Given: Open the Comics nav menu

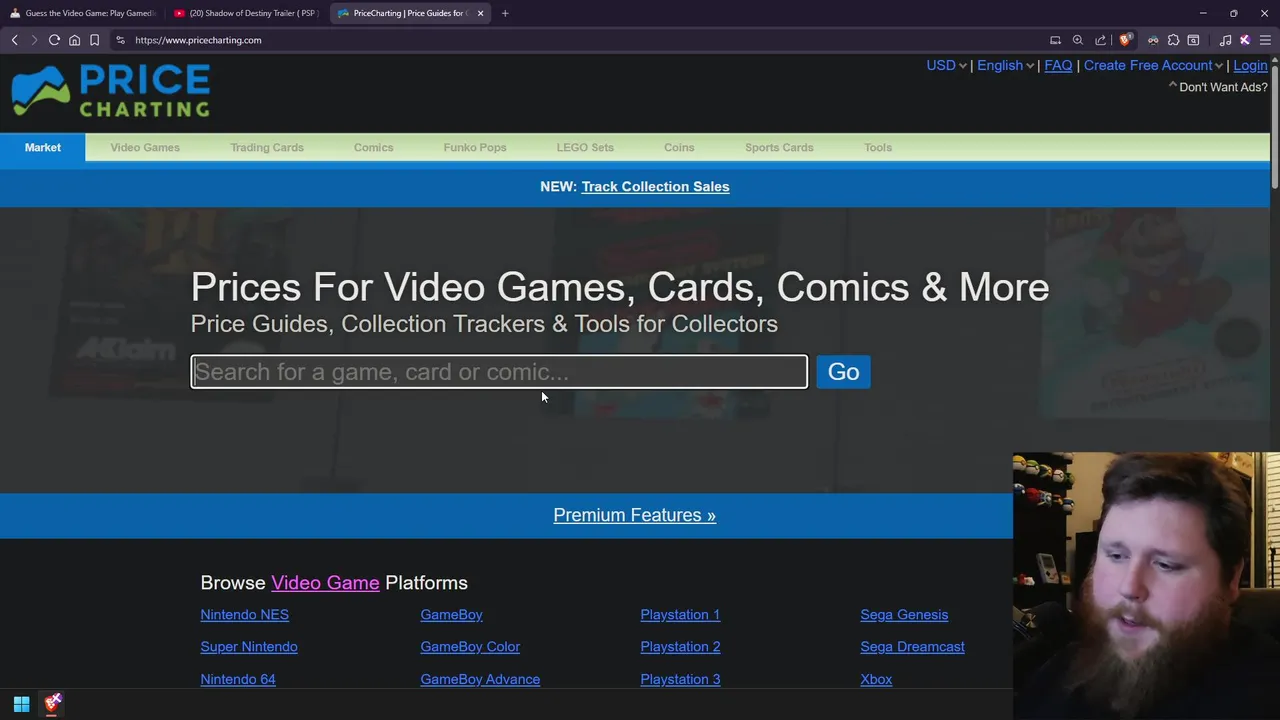Looking at the screenshot, I should (x=373, y=147).
